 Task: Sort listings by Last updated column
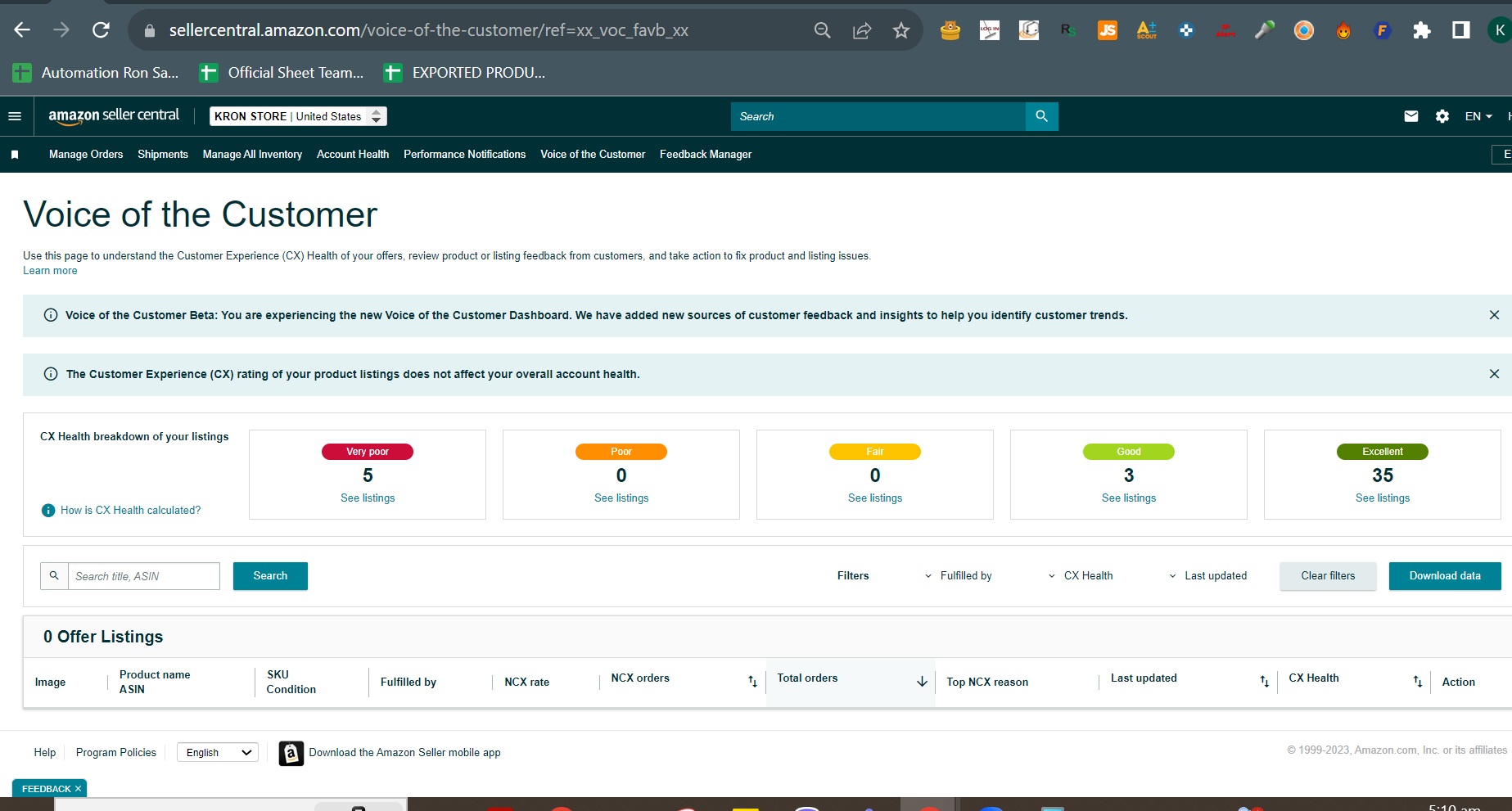click(x=1264, y=682)
